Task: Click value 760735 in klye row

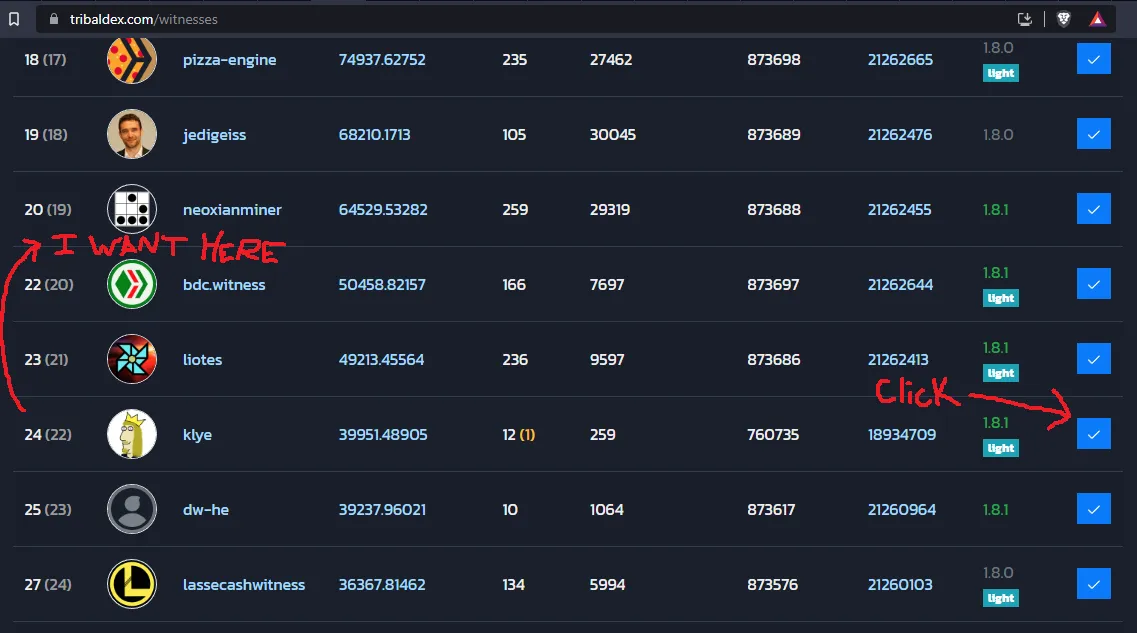Action: 773,434
